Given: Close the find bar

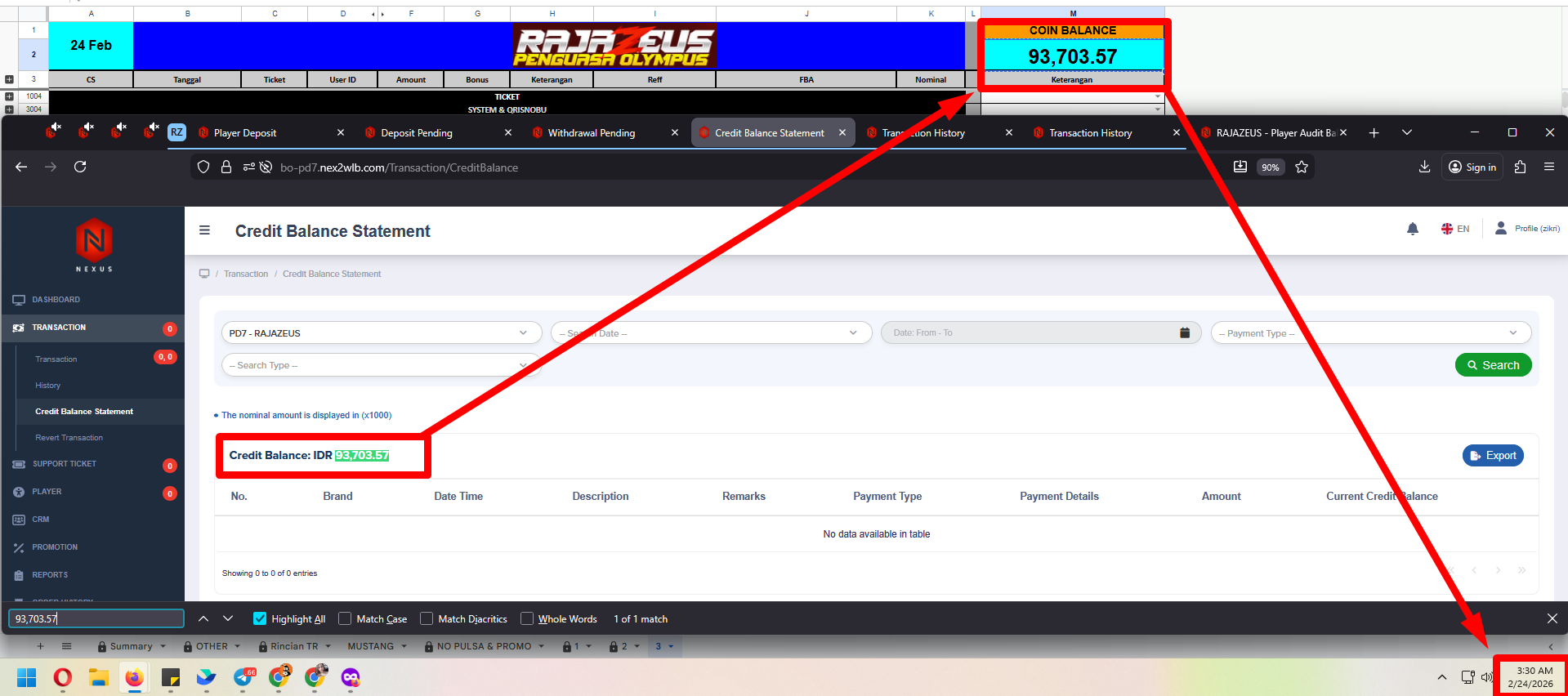Looking at the screenshot, I should pos(1552,618).
